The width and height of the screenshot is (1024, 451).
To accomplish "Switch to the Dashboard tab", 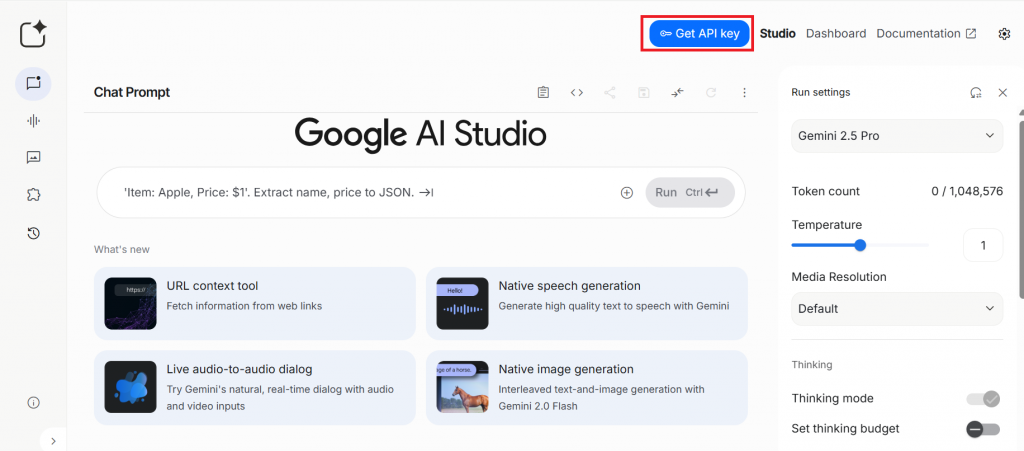I will (x=836, y=34).
